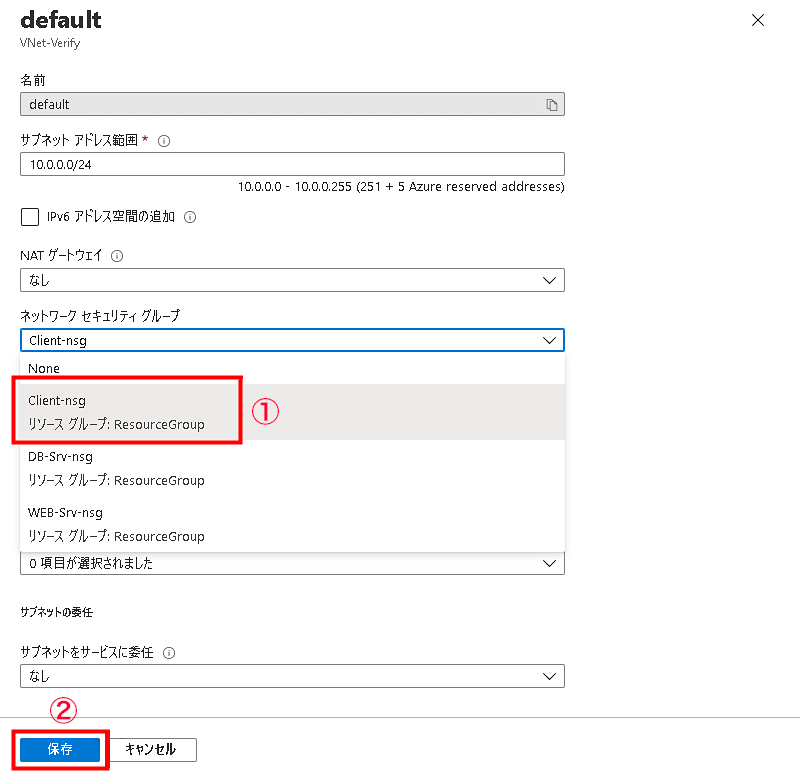The width and height of the screenshot is (800, 780).
Task: Show info icon beside NAT gateway label
Action: coord(117,256)
